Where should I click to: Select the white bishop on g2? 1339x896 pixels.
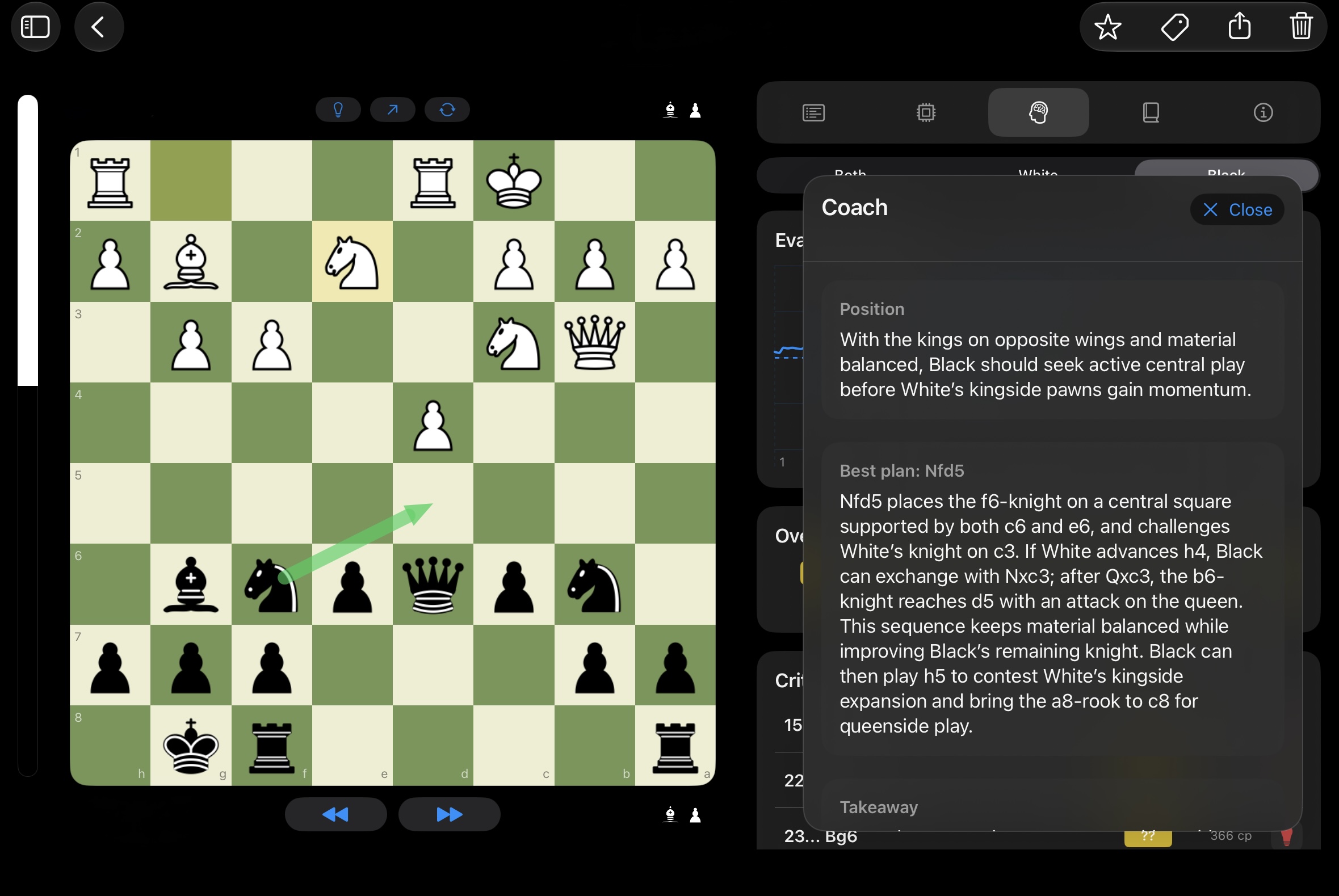click(191, 262)
